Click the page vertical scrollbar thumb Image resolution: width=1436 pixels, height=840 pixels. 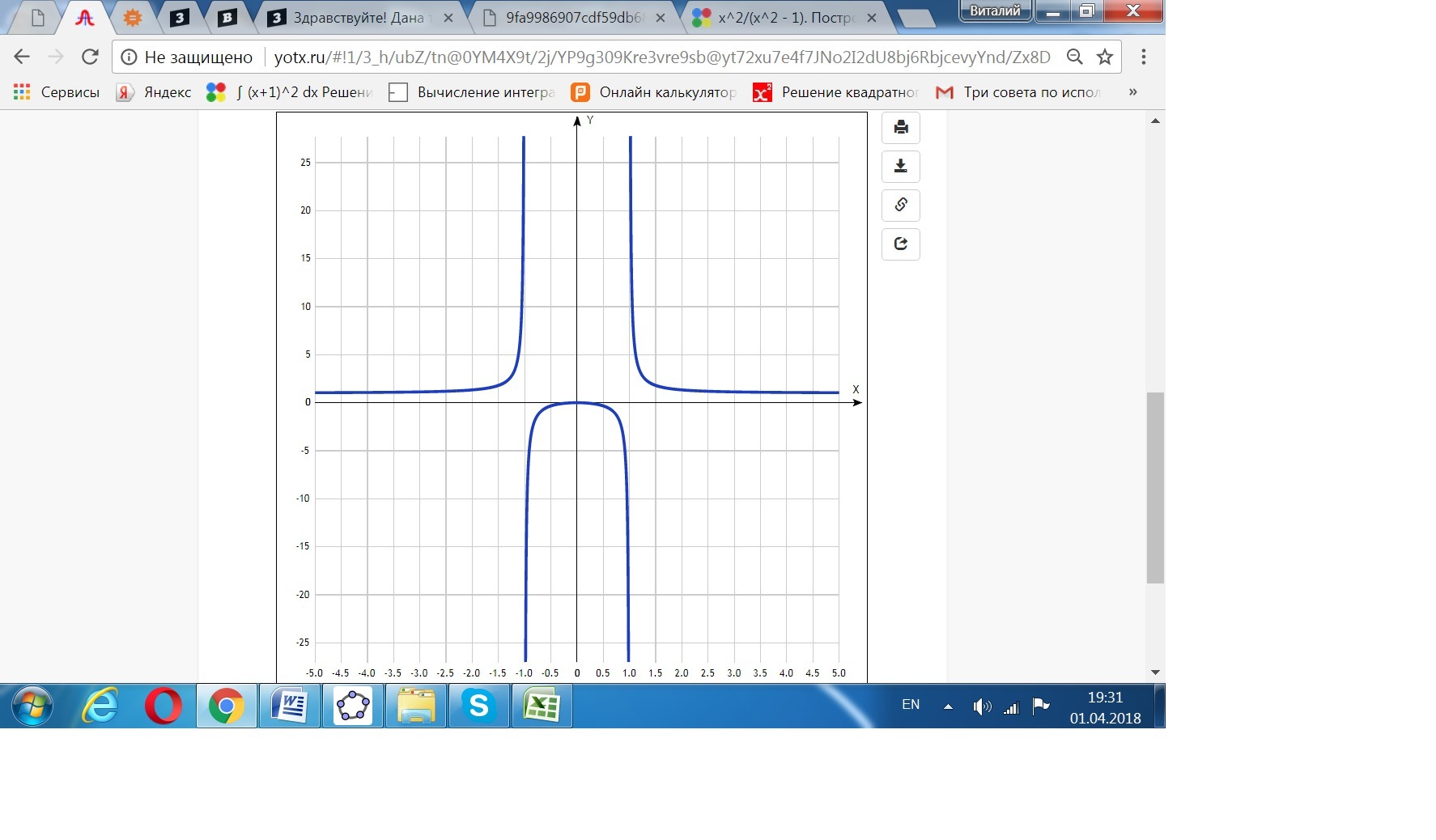(x=1155, y=487)
